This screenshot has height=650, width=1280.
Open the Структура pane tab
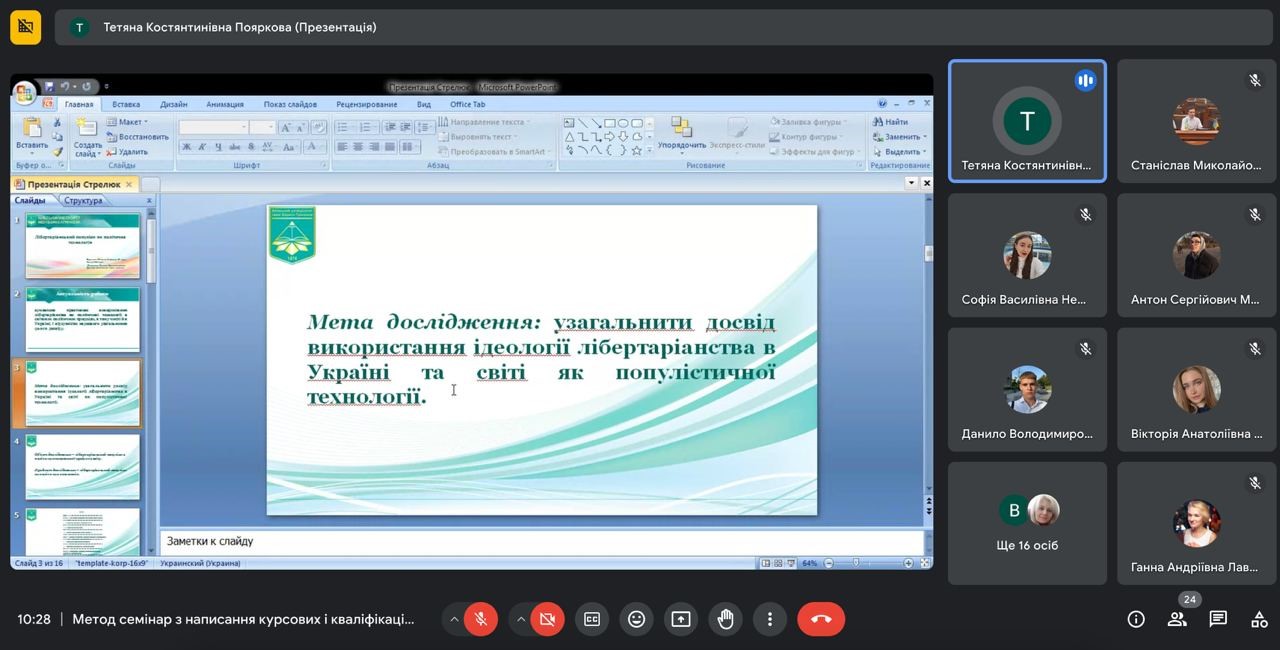click(x=83, y=200)
